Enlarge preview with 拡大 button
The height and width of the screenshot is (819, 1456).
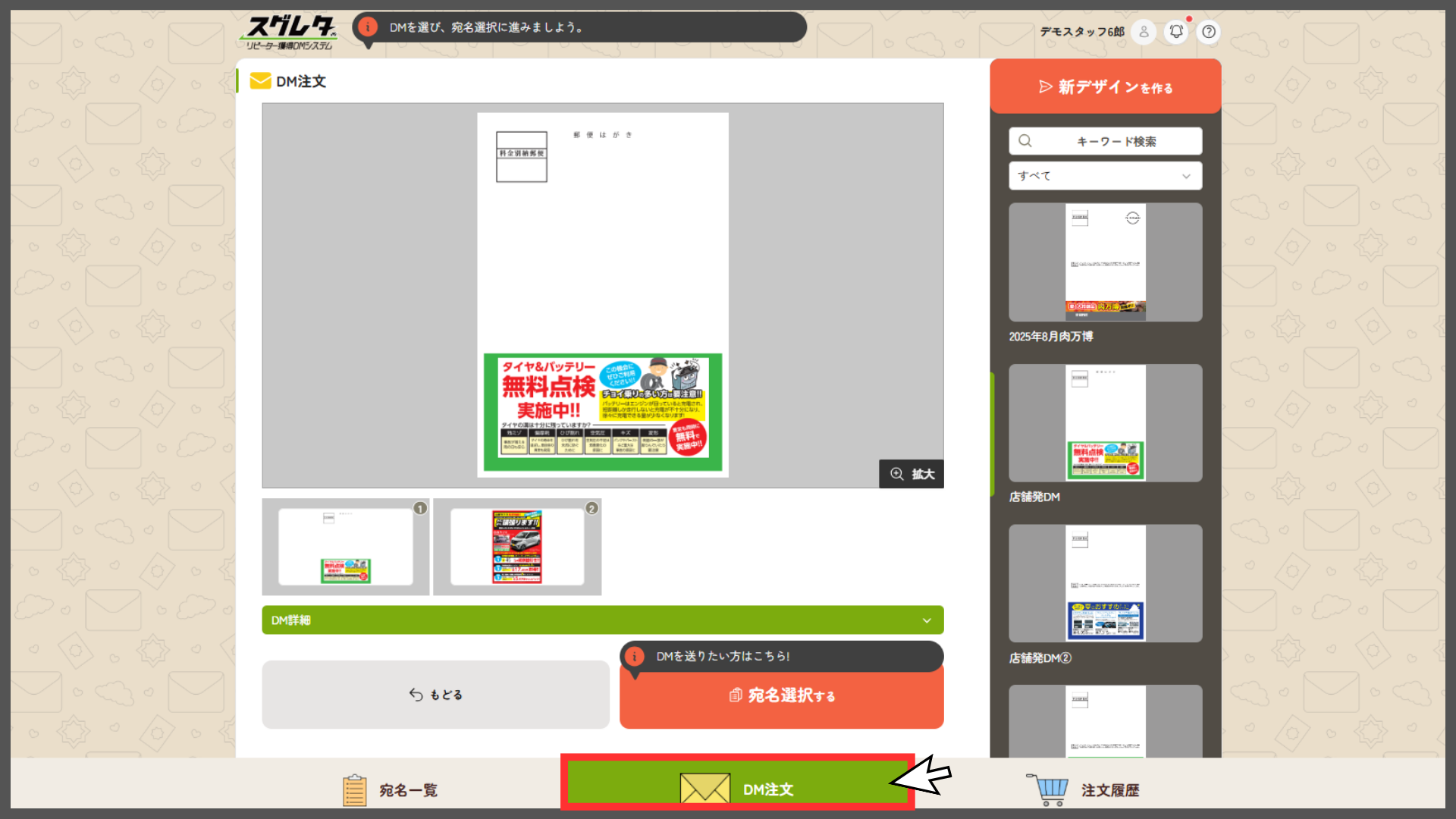(912, 474)
